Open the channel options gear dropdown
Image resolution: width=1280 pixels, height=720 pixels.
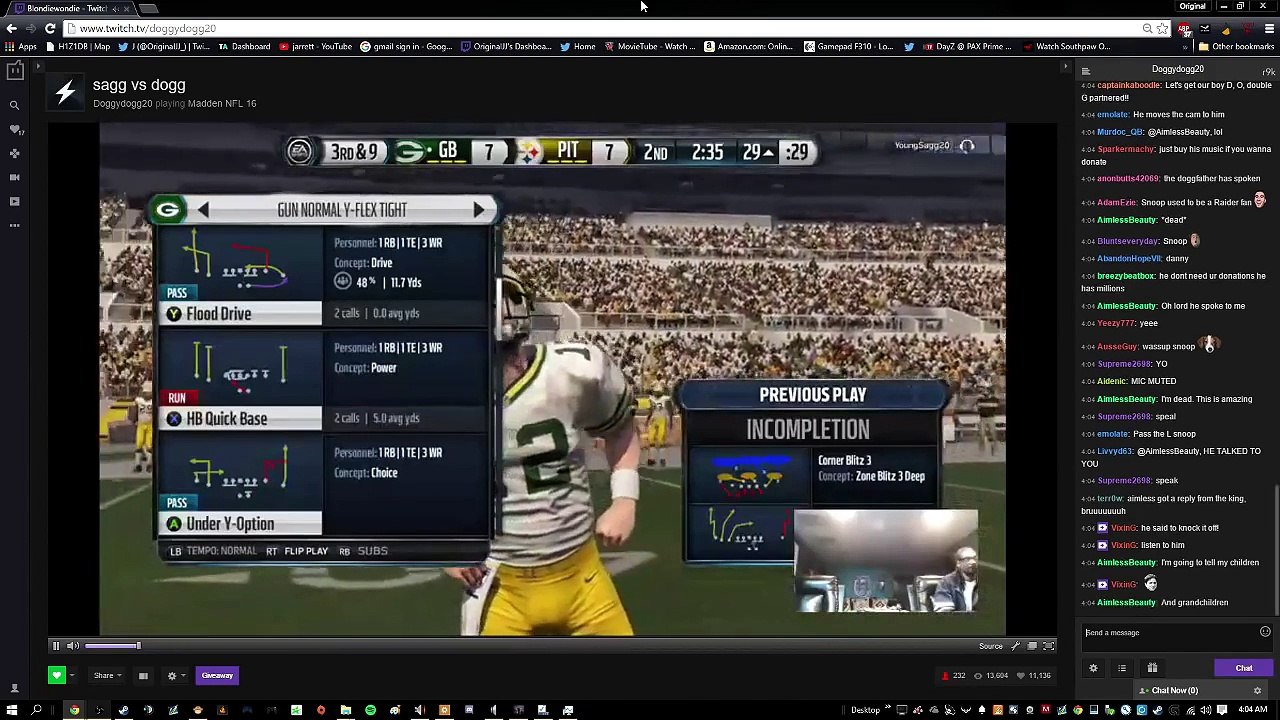click(175, 675)
